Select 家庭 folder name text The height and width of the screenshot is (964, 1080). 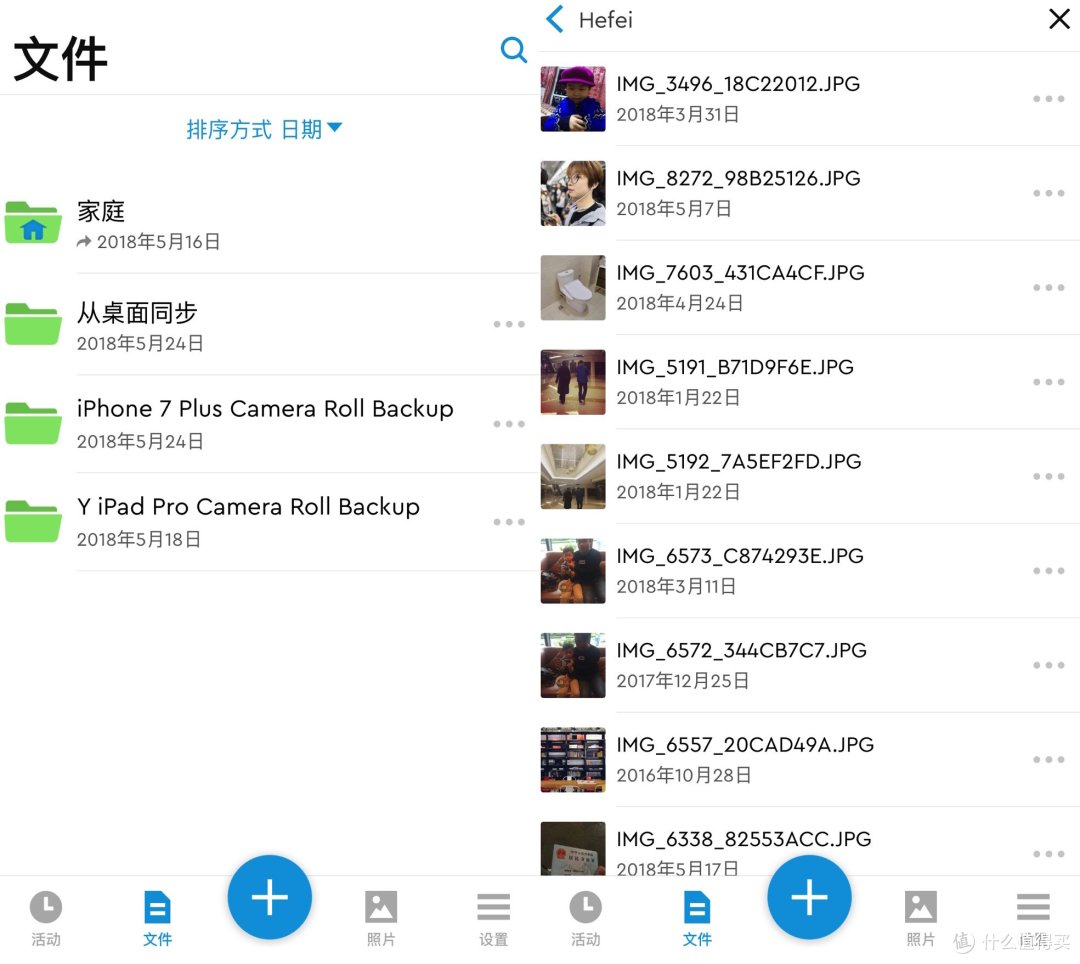[x=101, y=211]
